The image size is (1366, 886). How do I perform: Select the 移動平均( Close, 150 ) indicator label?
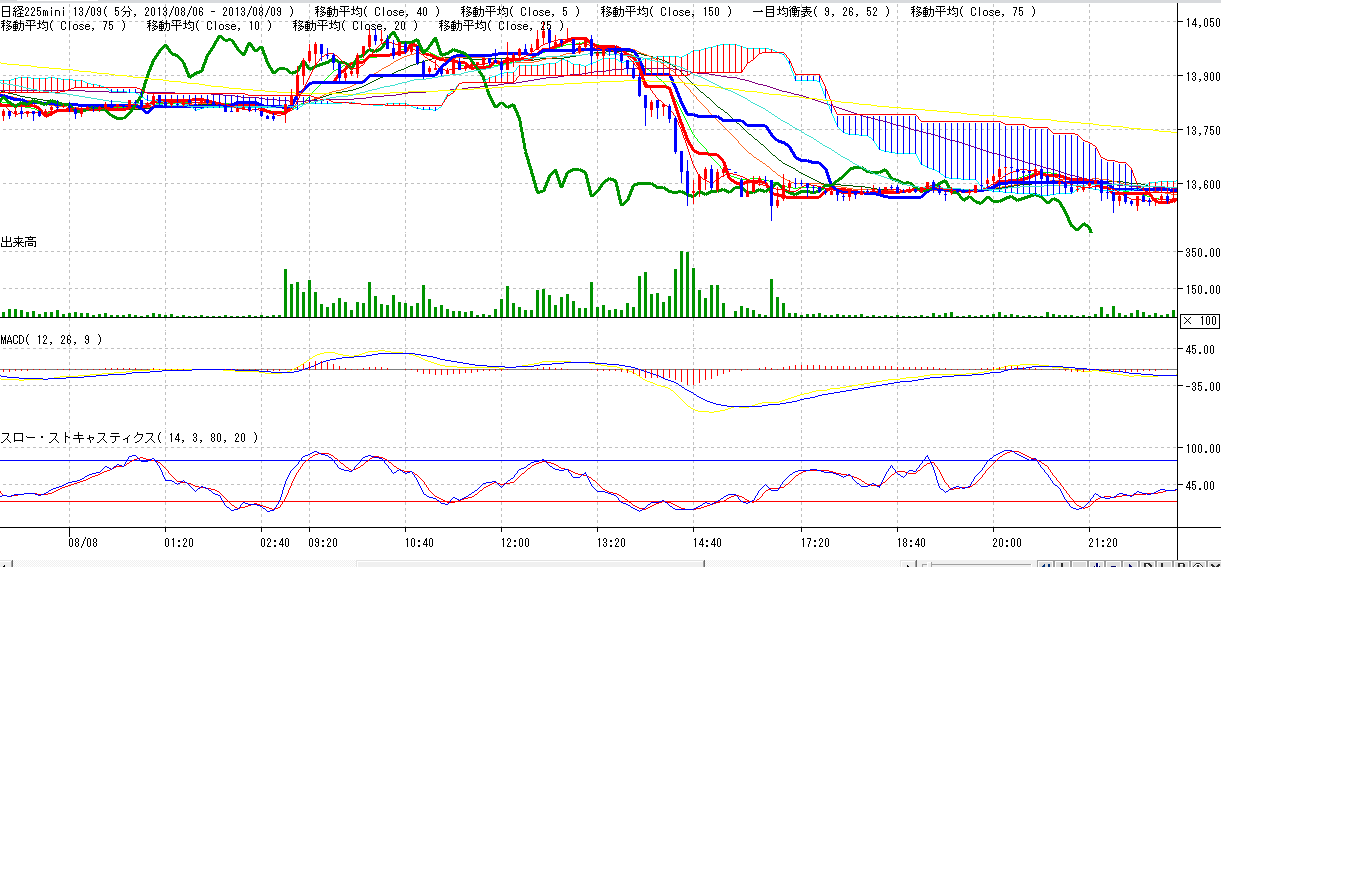(665, 12)
